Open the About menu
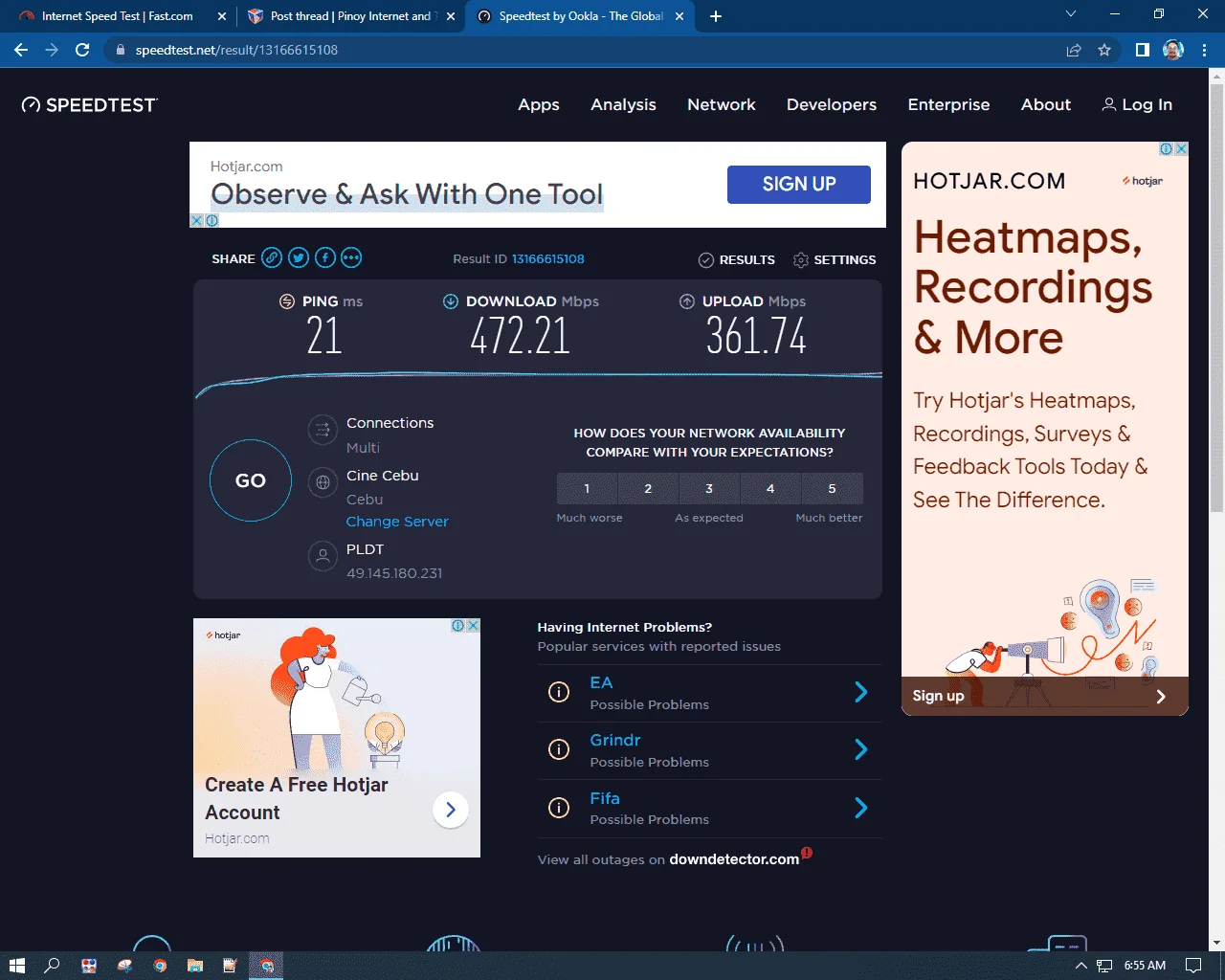 tap(1046, 104)
